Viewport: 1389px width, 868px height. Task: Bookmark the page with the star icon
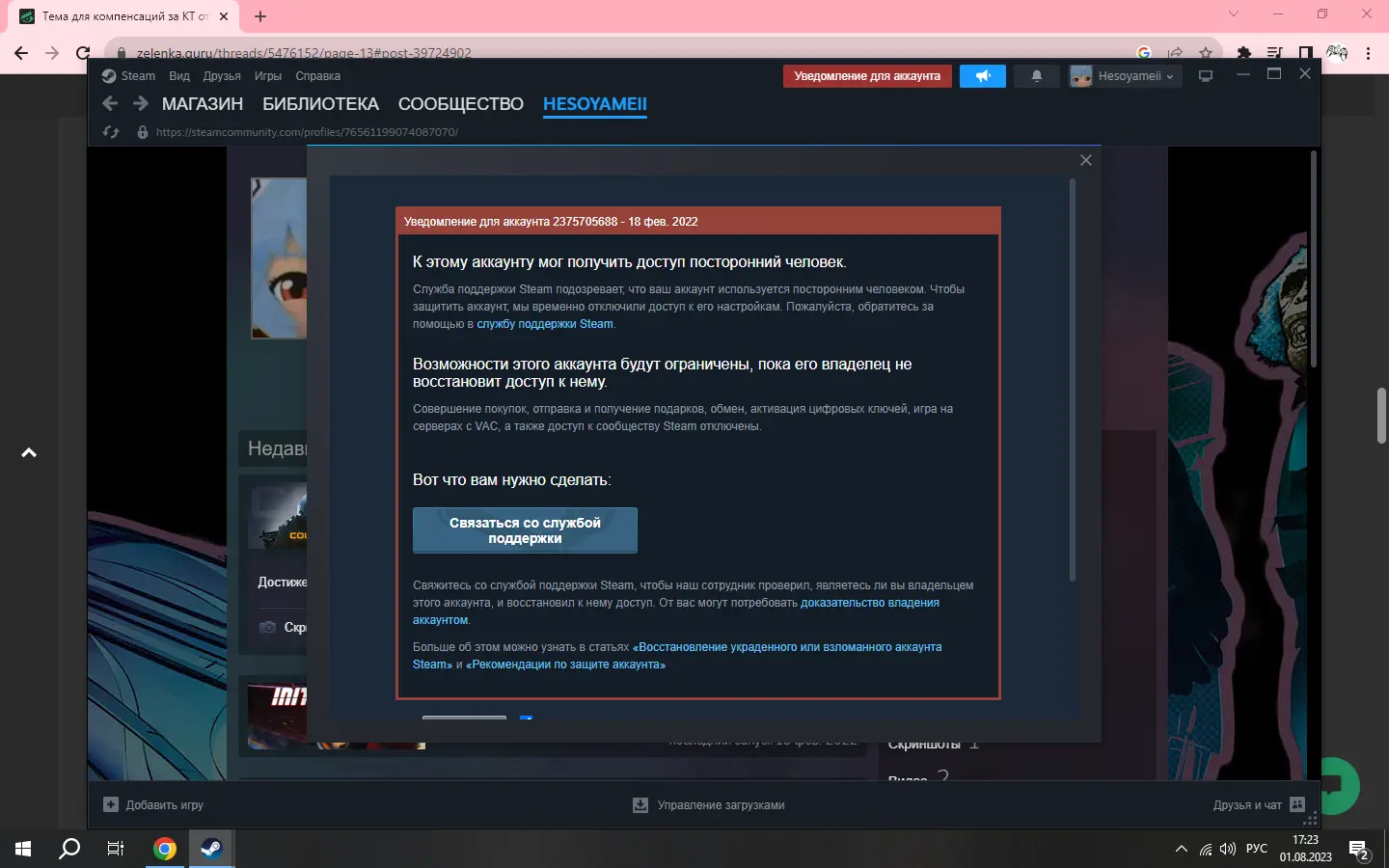pos(1206,53)
